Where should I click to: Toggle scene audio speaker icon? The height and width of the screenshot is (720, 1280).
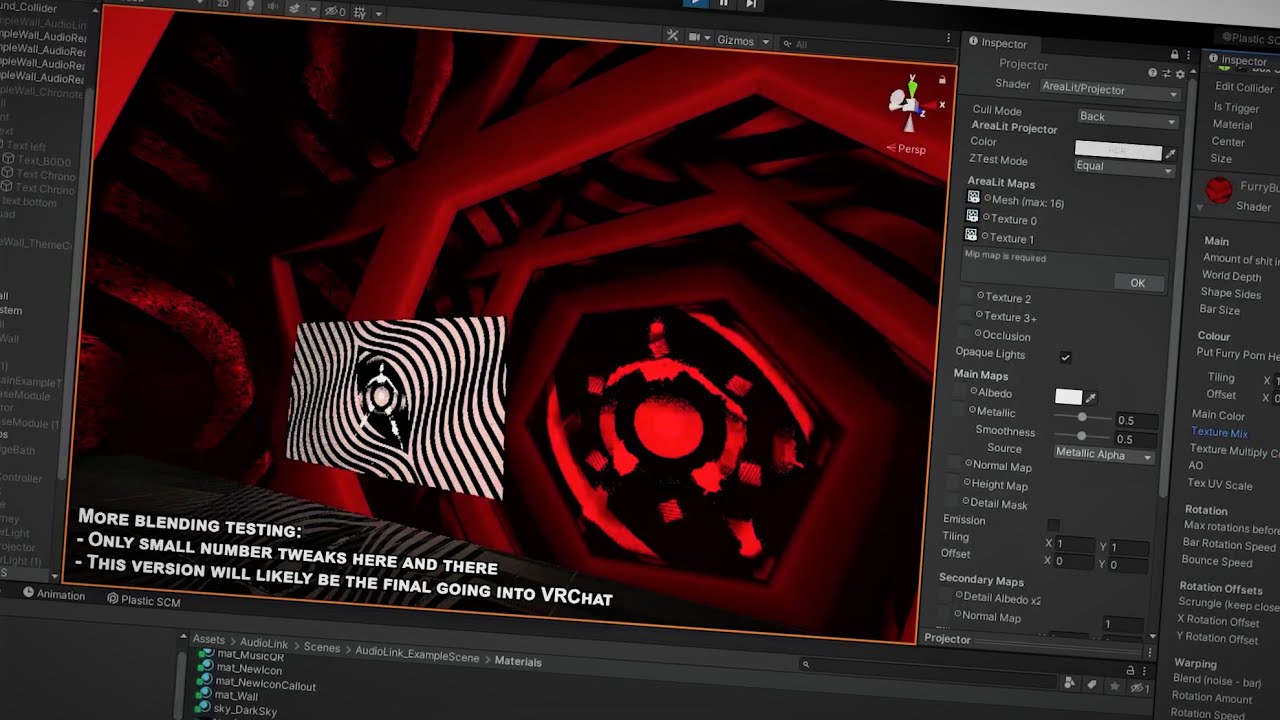point(273,7)
